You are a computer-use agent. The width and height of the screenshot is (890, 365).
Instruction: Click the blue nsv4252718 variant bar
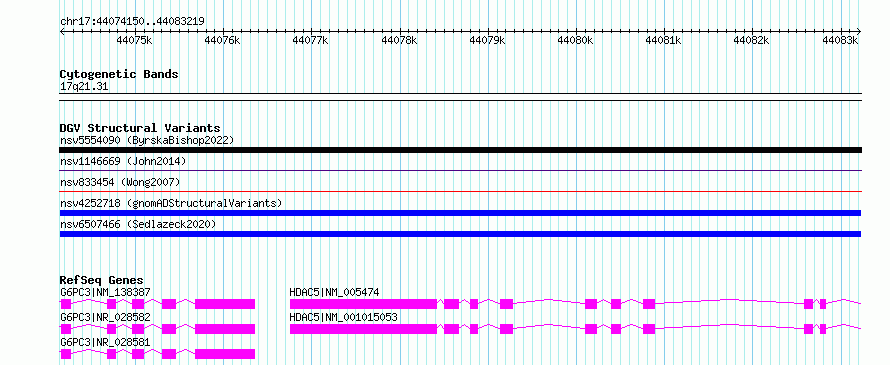460,213
